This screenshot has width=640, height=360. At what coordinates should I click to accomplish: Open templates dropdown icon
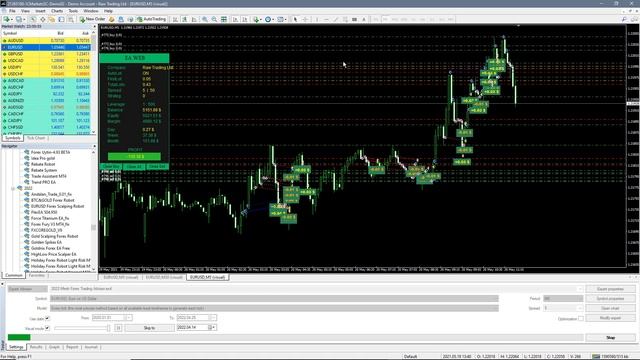point(281,19)
